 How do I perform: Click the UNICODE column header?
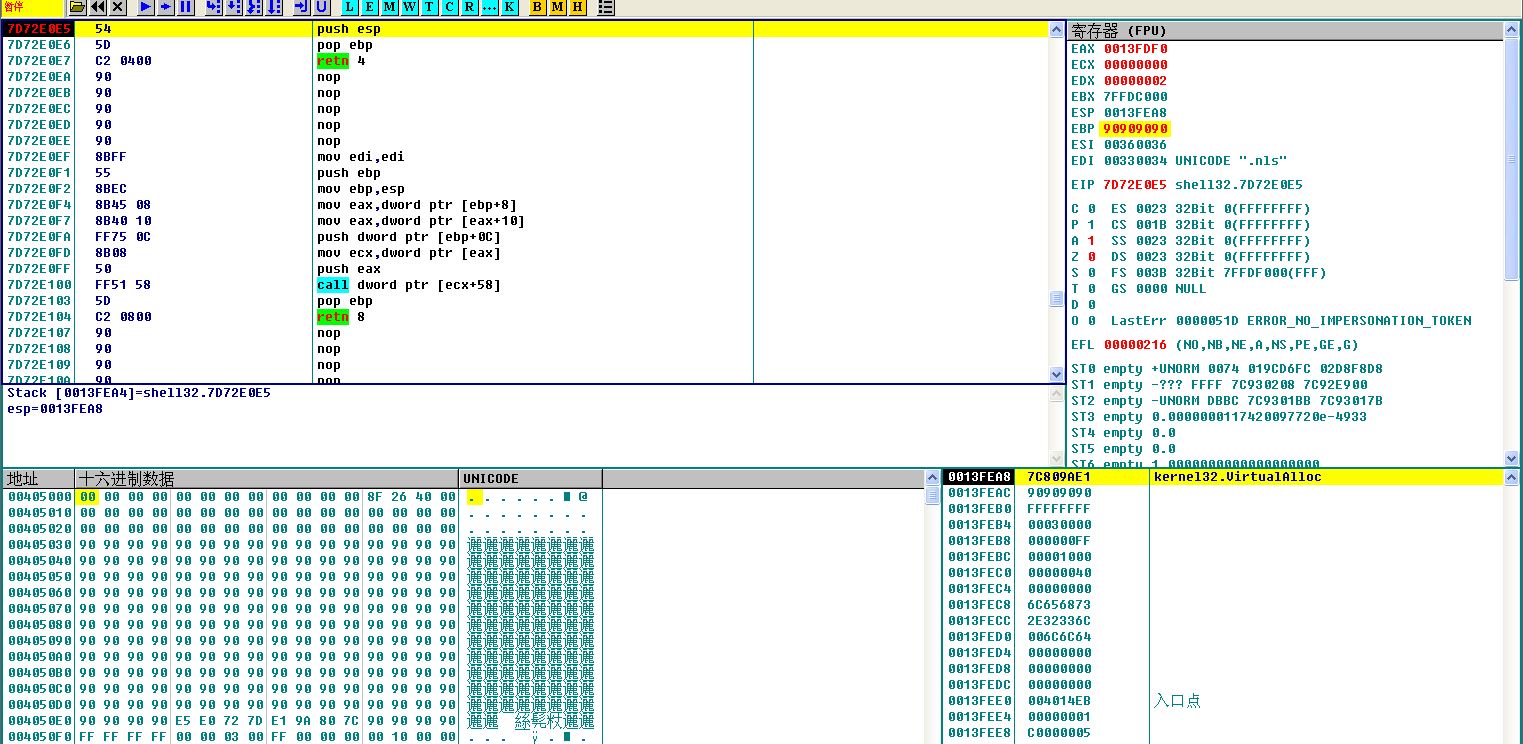[531, 479]
